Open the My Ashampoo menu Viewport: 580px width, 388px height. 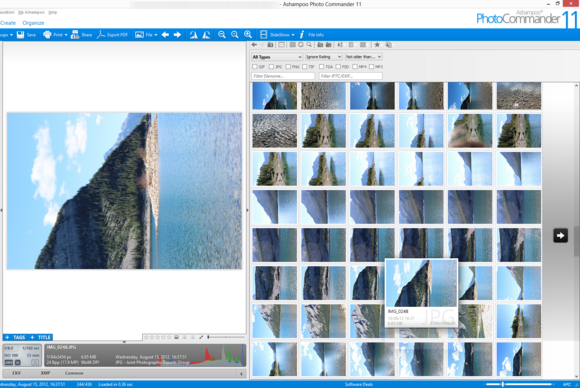tap(31, 12)
